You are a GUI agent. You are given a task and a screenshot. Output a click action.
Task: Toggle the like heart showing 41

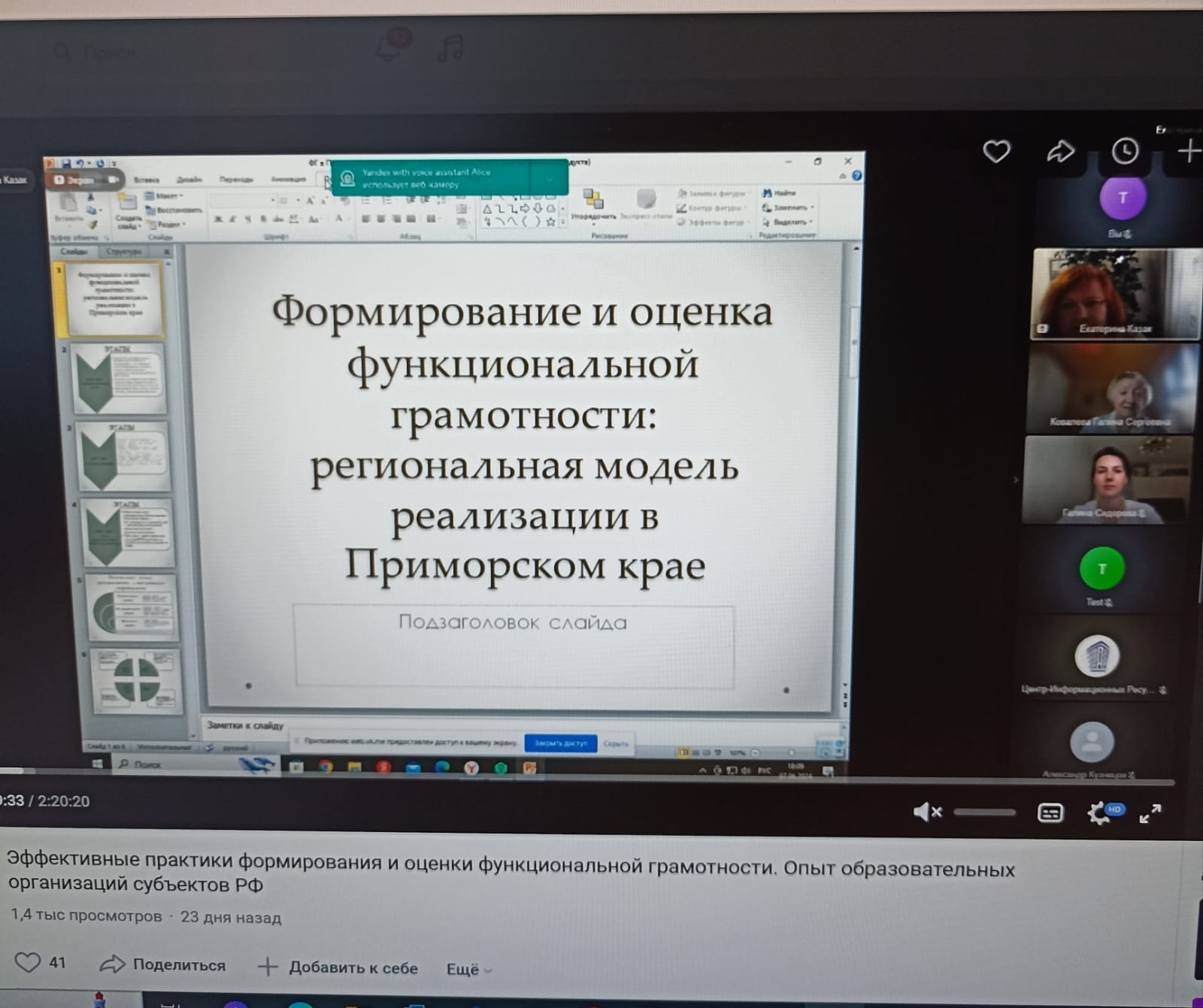[28, 962]
